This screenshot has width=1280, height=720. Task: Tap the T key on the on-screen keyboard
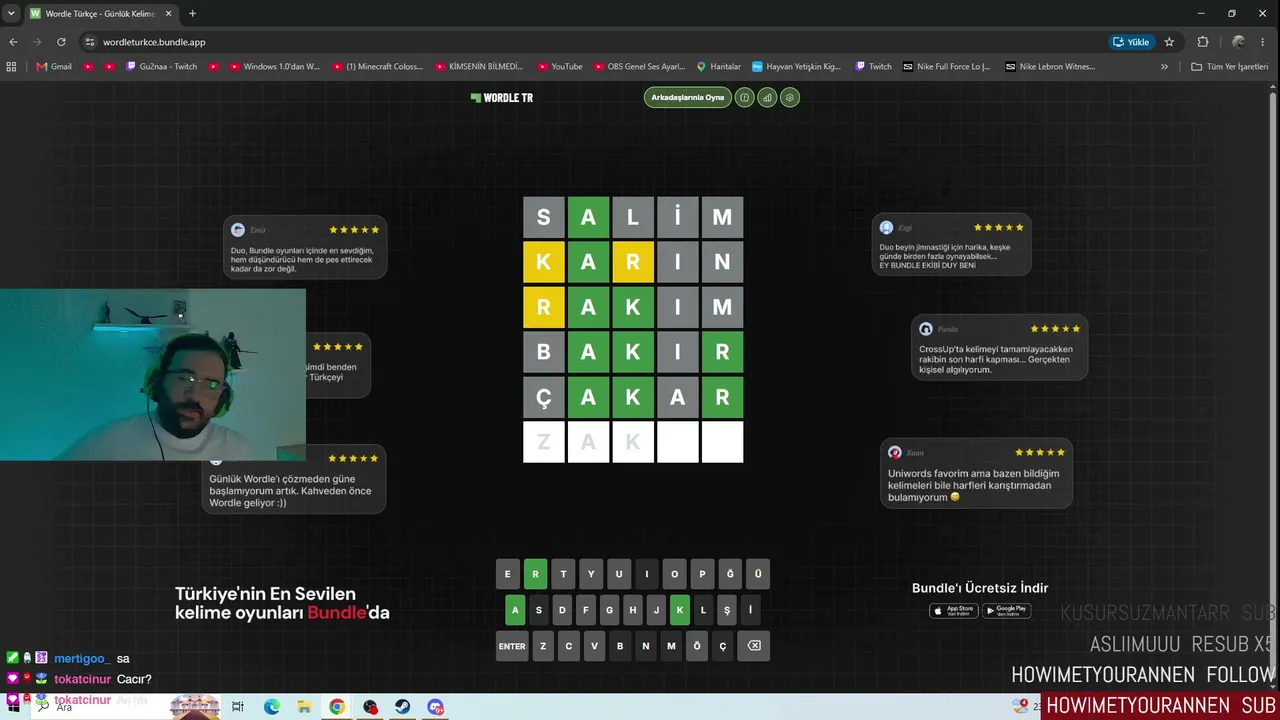(x=563, y=574)
